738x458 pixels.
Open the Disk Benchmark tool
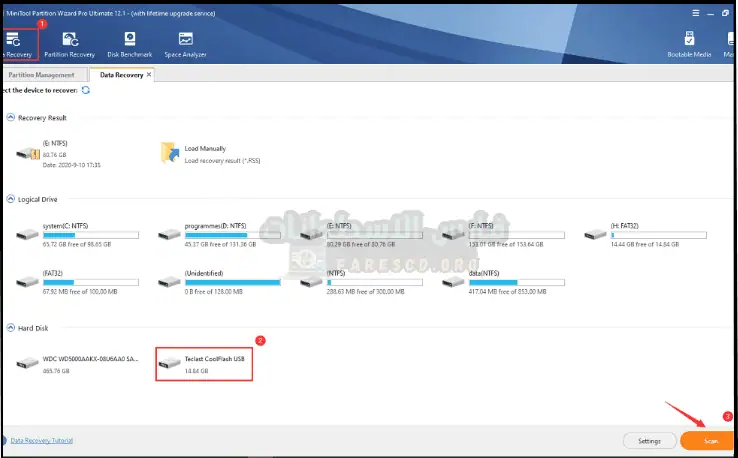click(x=129, y=42)
